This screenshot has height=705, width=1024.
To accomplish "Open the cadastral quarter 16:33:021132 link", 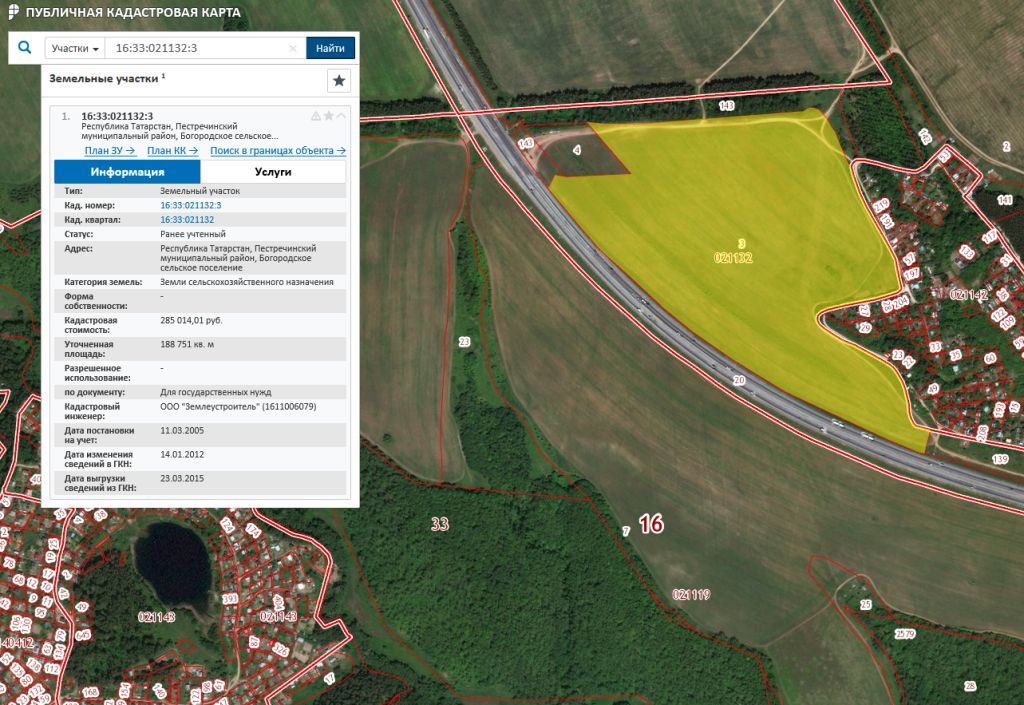I will click(x=187, y=220).
